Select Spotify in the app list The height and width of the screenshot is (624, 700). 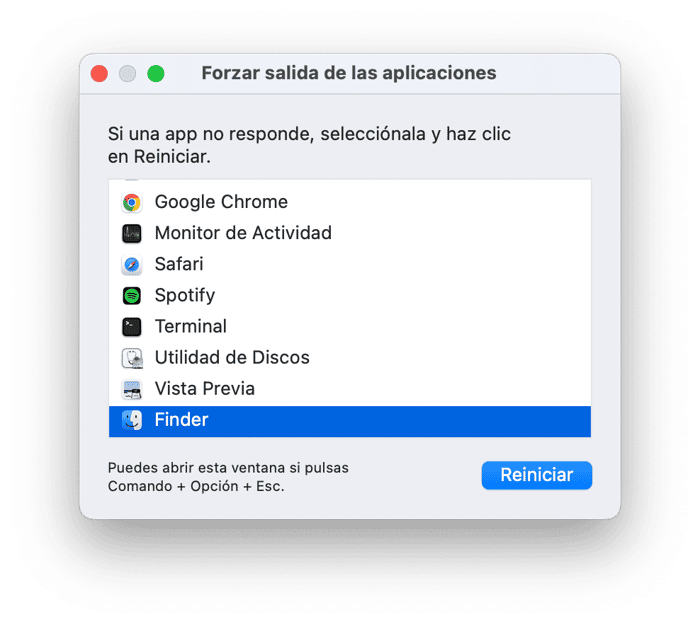click(x=185, y=295)
